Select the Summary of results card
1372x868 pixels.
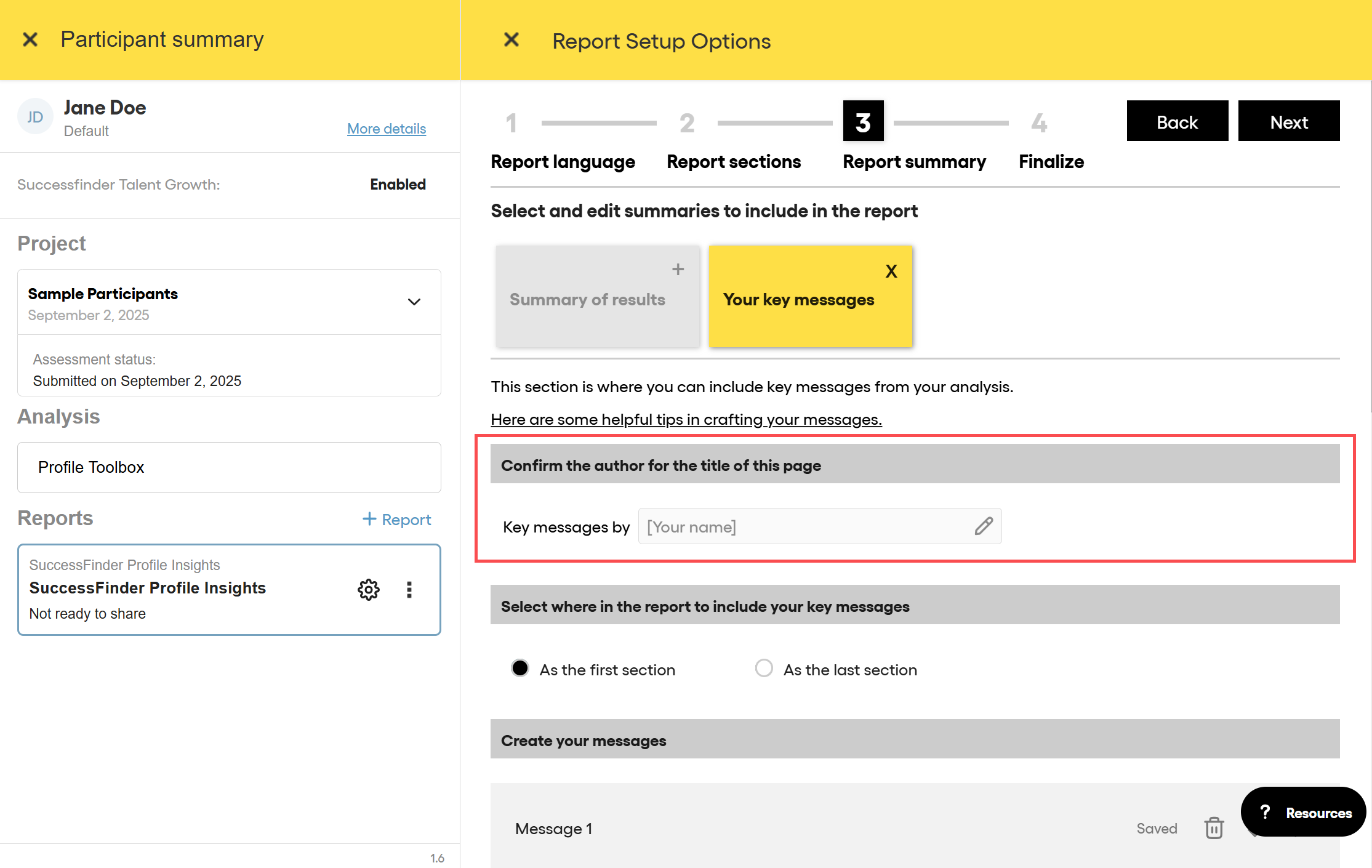click(598, 297)
